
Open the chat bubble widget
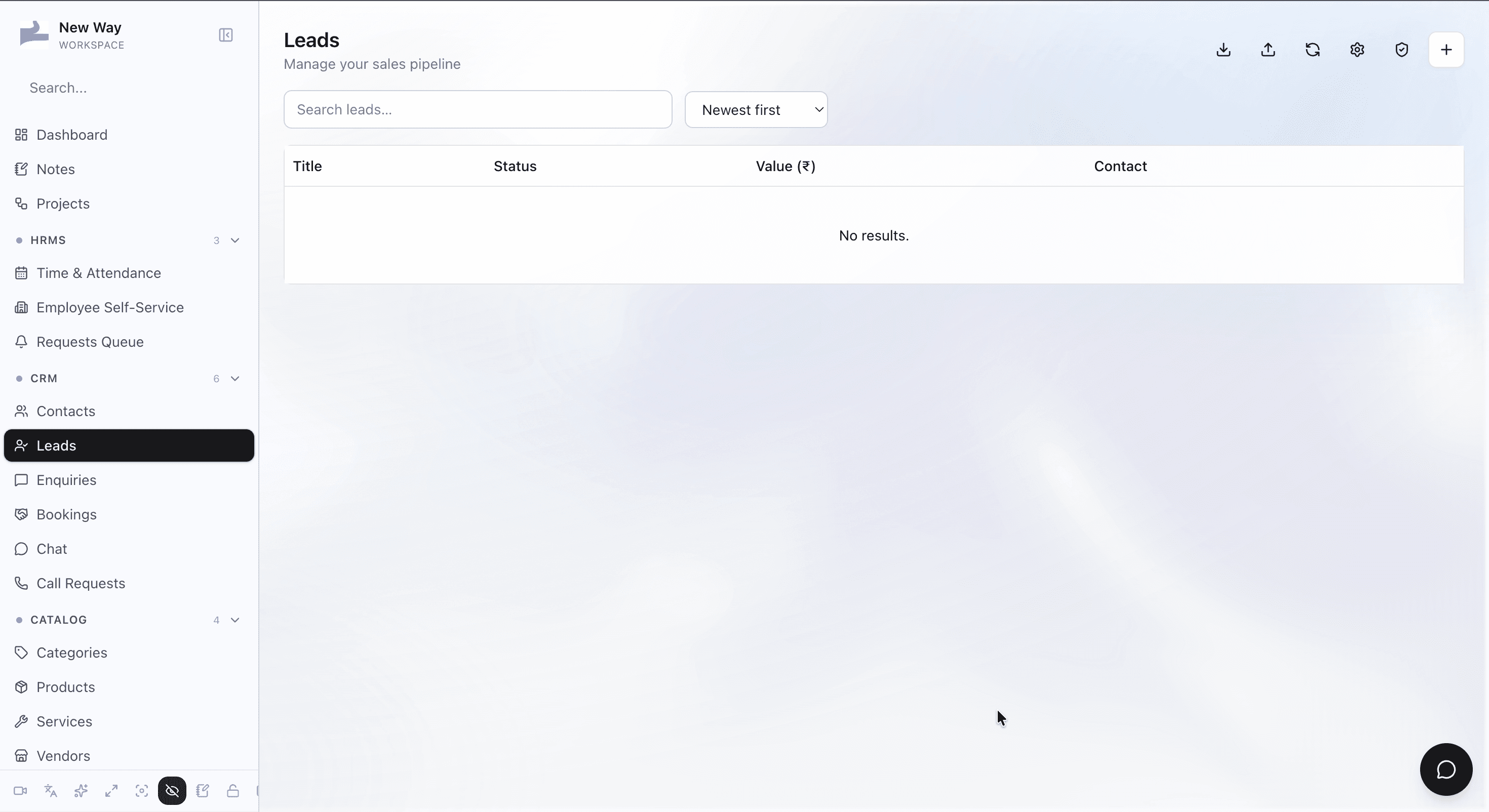(x=1445, y=769)
